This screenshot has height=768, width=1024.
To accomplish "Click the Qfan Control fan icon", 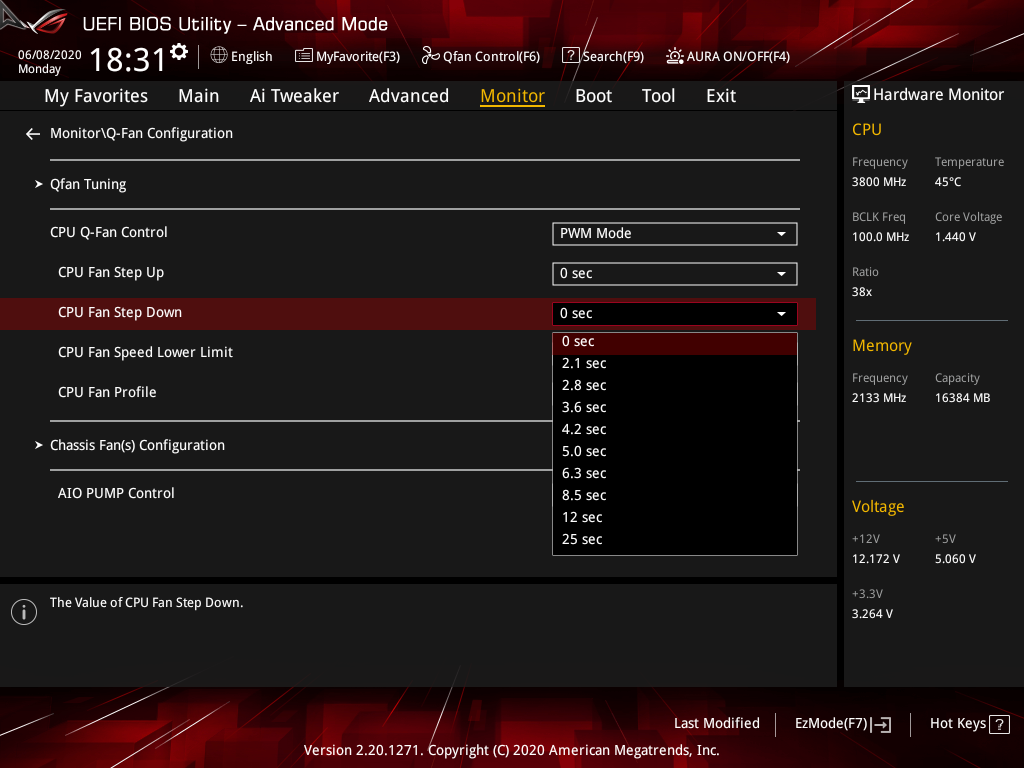I will click(x=430, y=56).
